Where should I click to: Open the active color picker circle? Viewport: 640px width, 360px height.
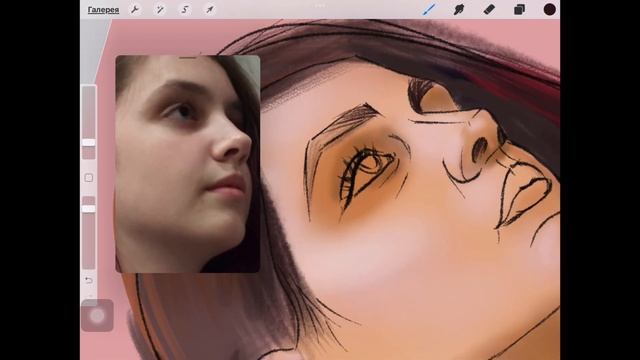549,9
